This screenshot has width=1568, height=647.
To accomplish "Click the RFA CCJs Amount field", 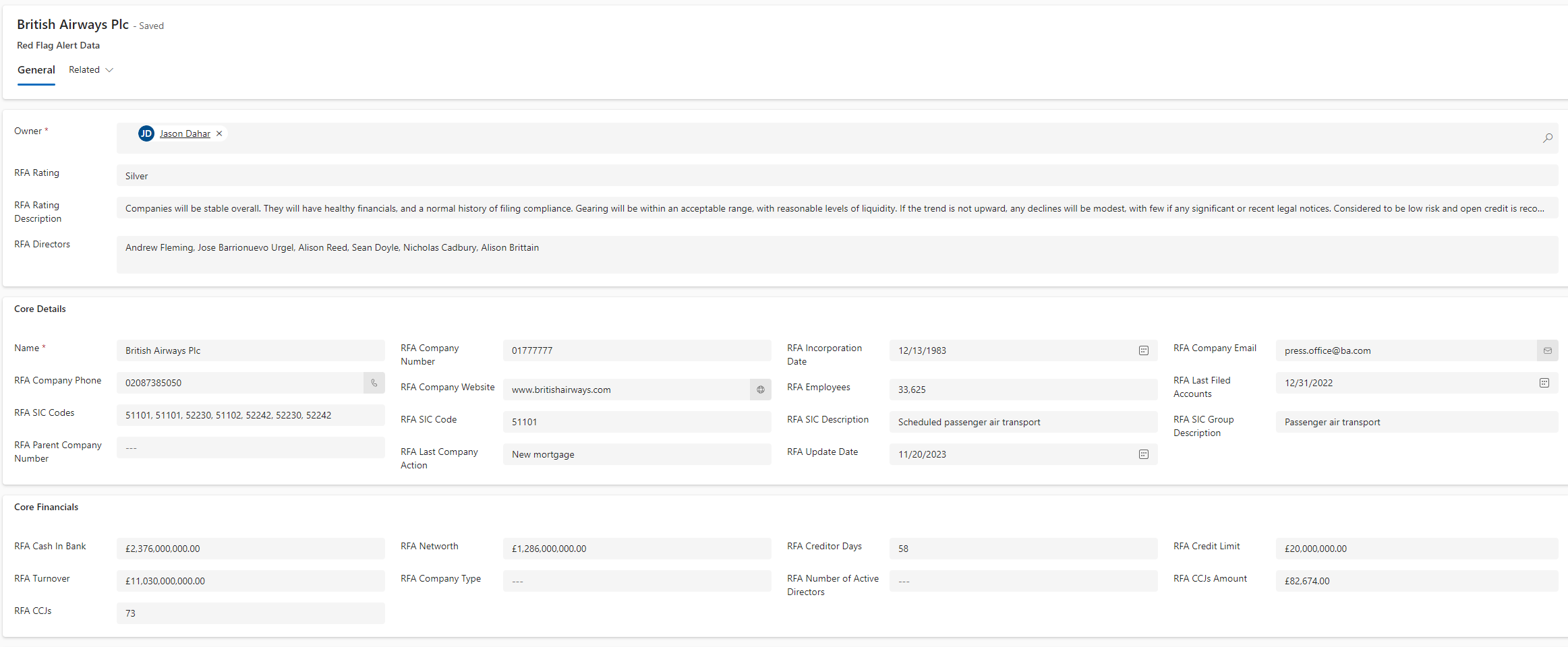I will tap(1417, 581).
